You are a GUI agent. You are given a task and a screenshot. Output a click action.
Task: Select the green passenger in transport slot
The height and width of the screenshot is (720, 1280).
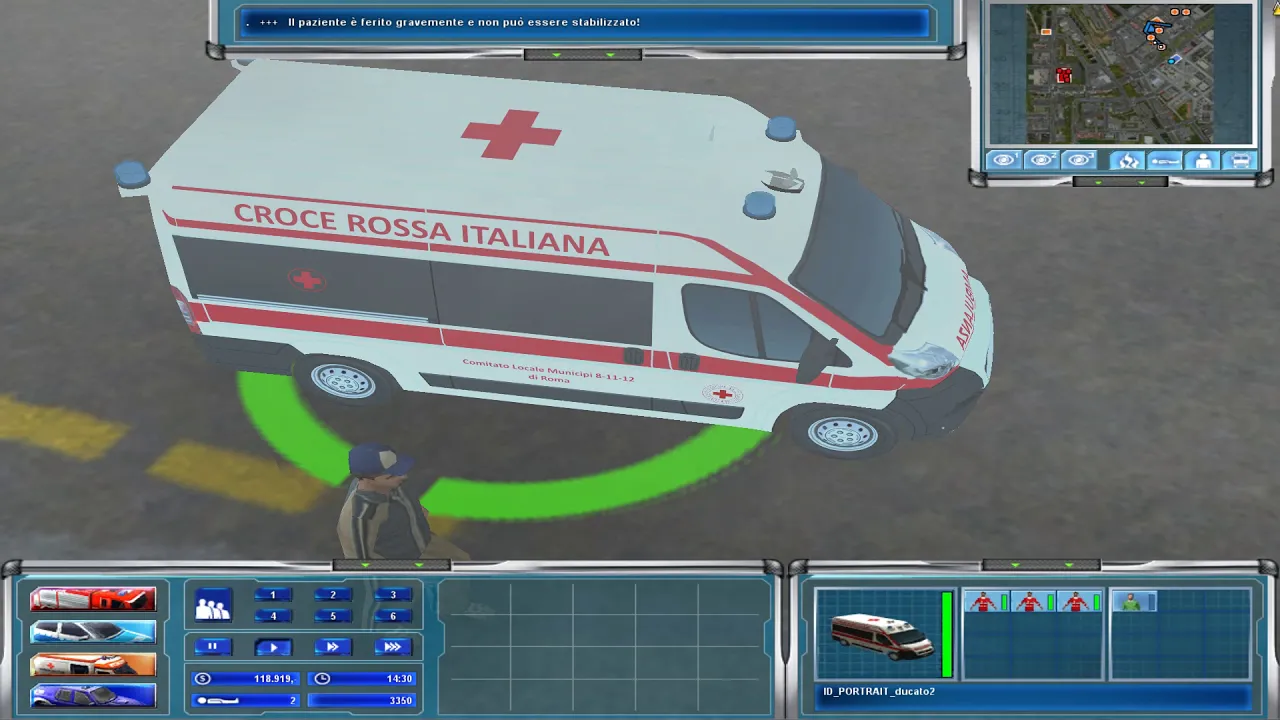(x=1133, y=601)
